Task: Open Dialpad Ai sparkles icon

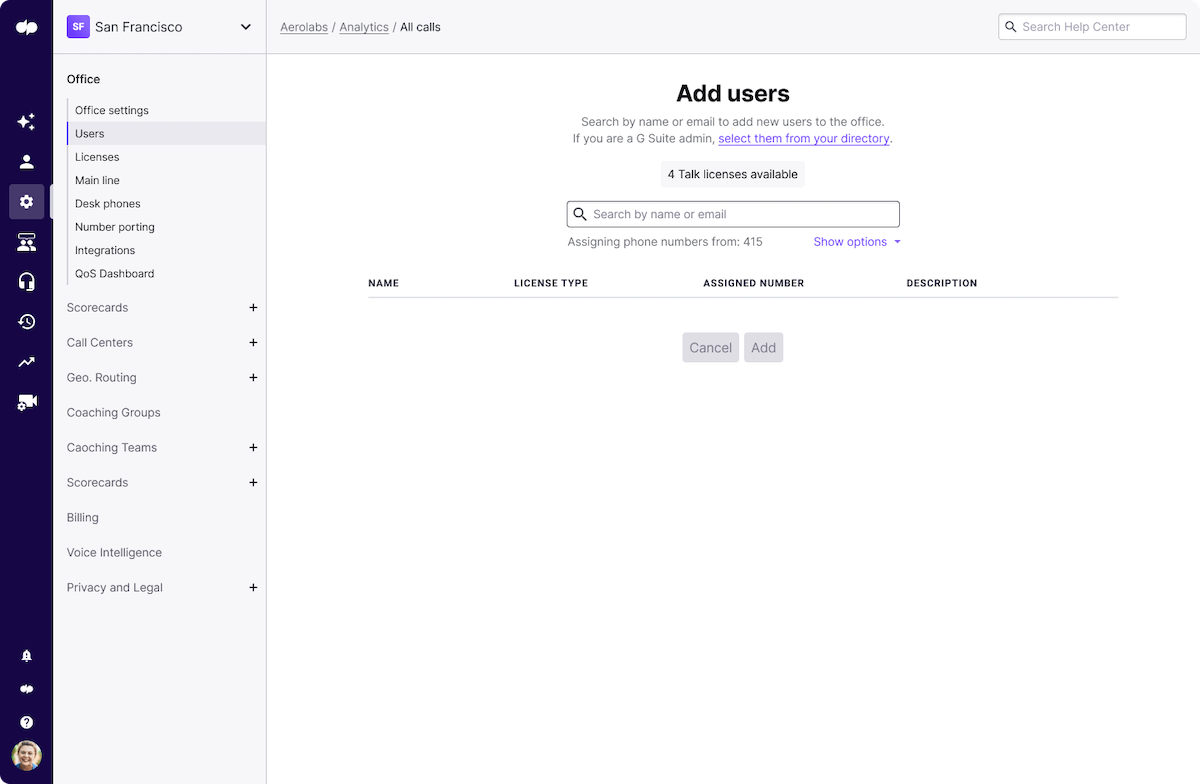Action: [26, 121]
